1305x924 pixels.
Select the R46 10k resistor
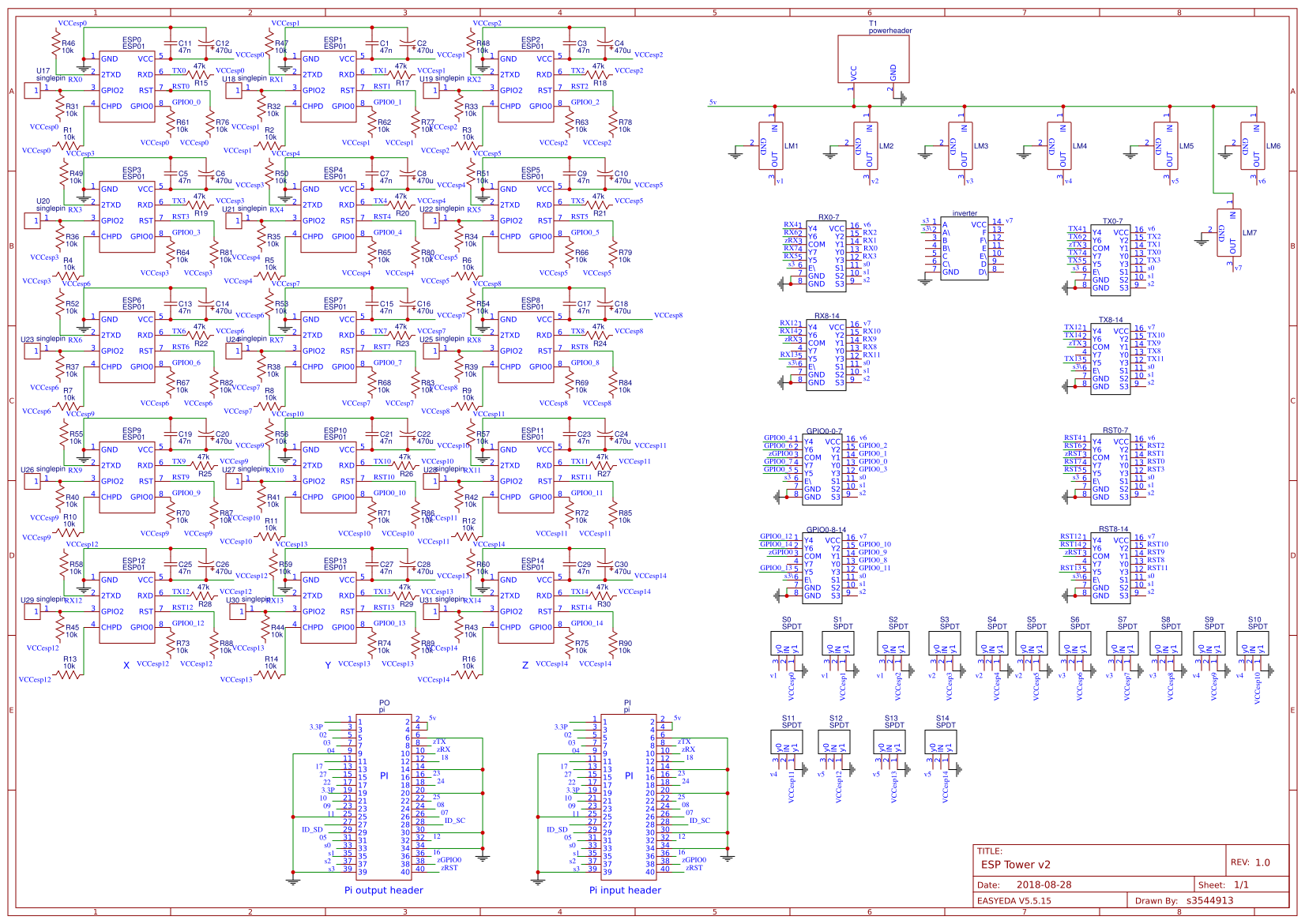coord(56,45)
